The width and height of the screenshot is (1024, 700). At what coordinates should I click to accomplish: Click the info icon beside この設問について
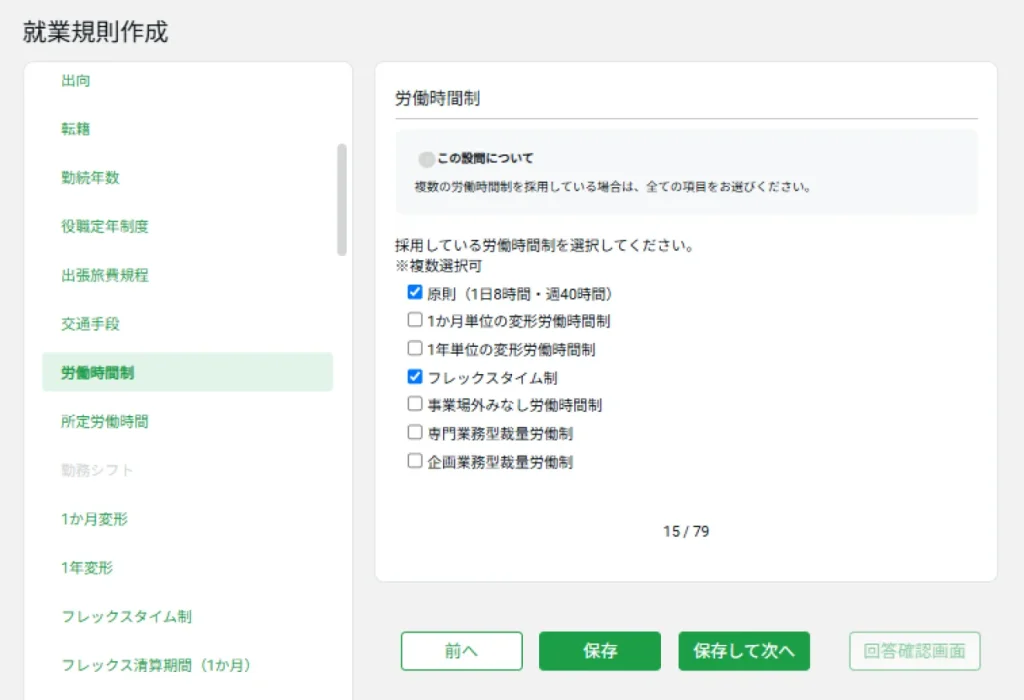427,159
